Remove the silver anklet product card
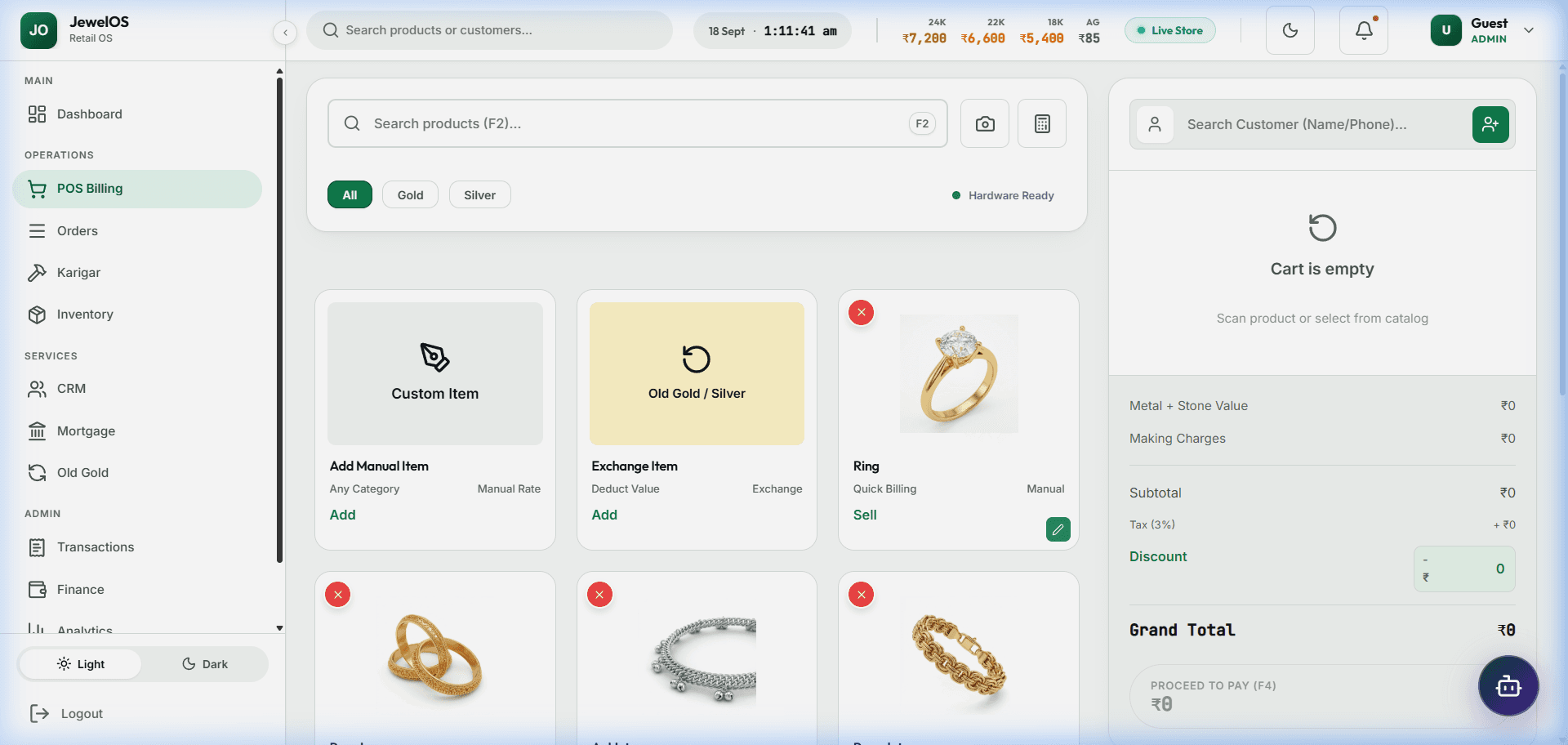Screen dimensions: 1568x745 [x=599, y=595]
